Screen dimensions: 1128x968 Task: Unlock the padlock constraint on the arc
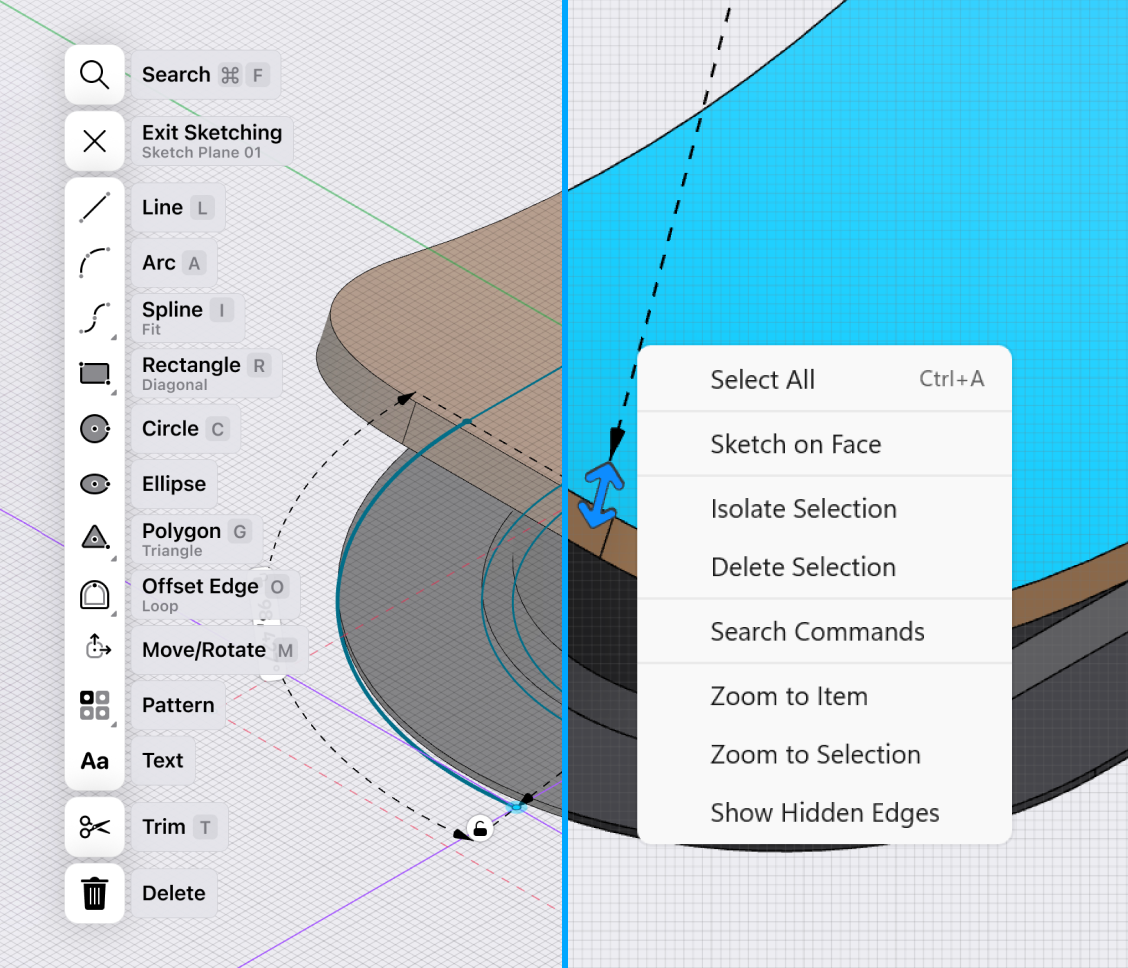pos(478,827)
